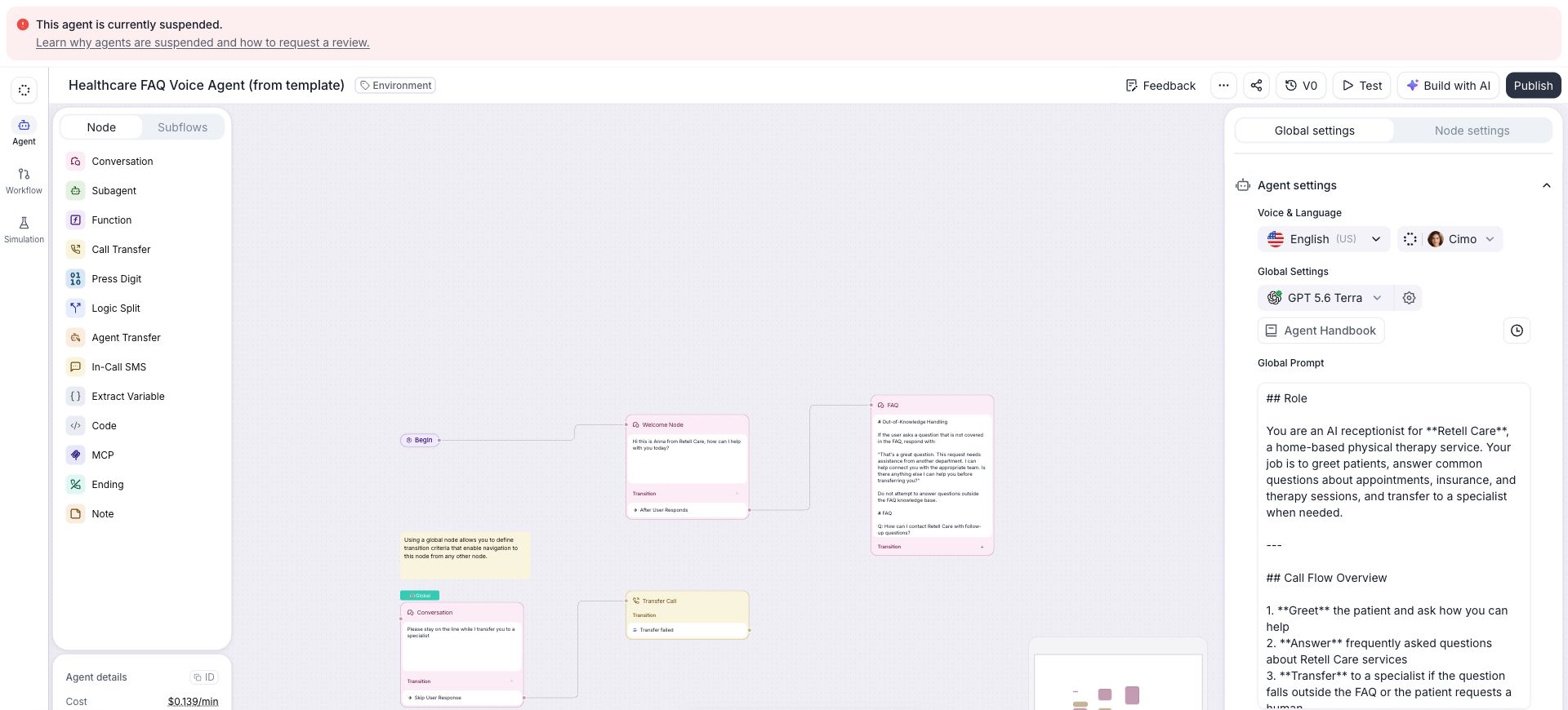Select the Logic Split node icon
Image resolution: width=1568 pixels, height=710 pixels.
tap(75, 308)
